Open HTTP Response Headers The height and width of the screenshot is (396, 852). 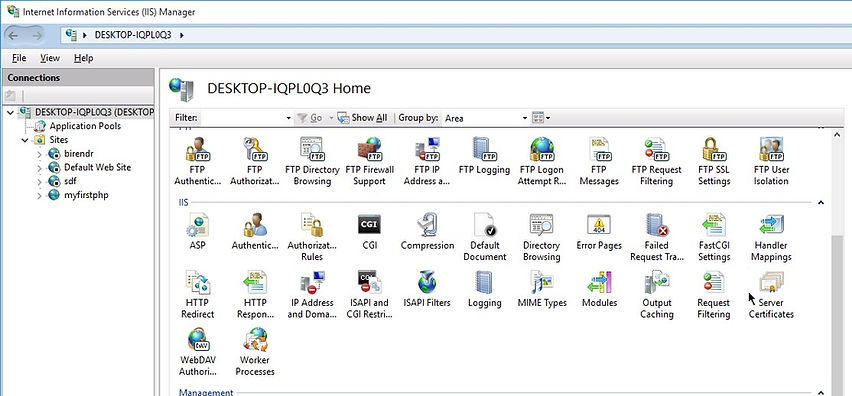(x=255, y=294)
